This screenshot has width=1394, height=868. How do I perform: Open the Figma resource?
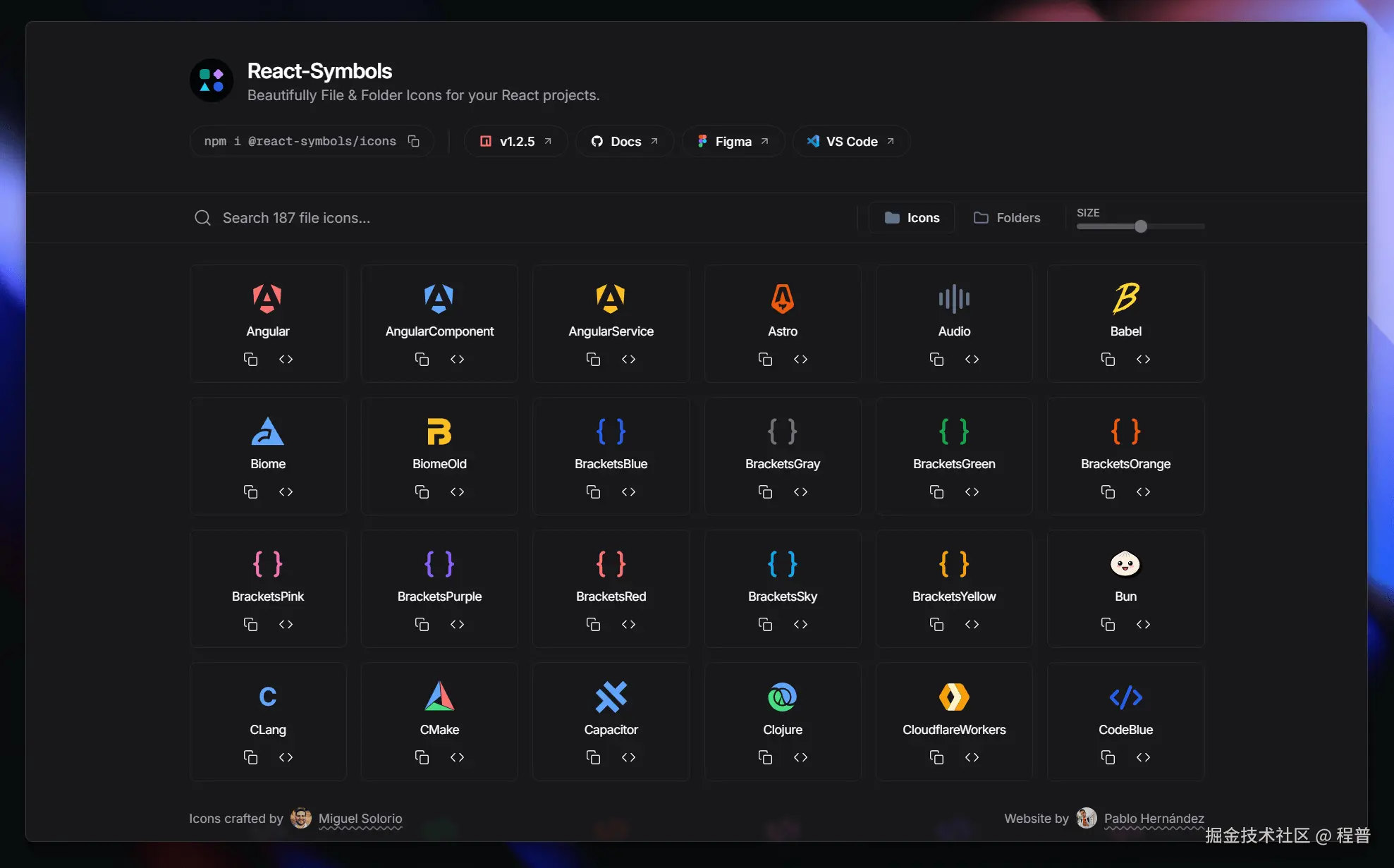click(x=733, y=141)
